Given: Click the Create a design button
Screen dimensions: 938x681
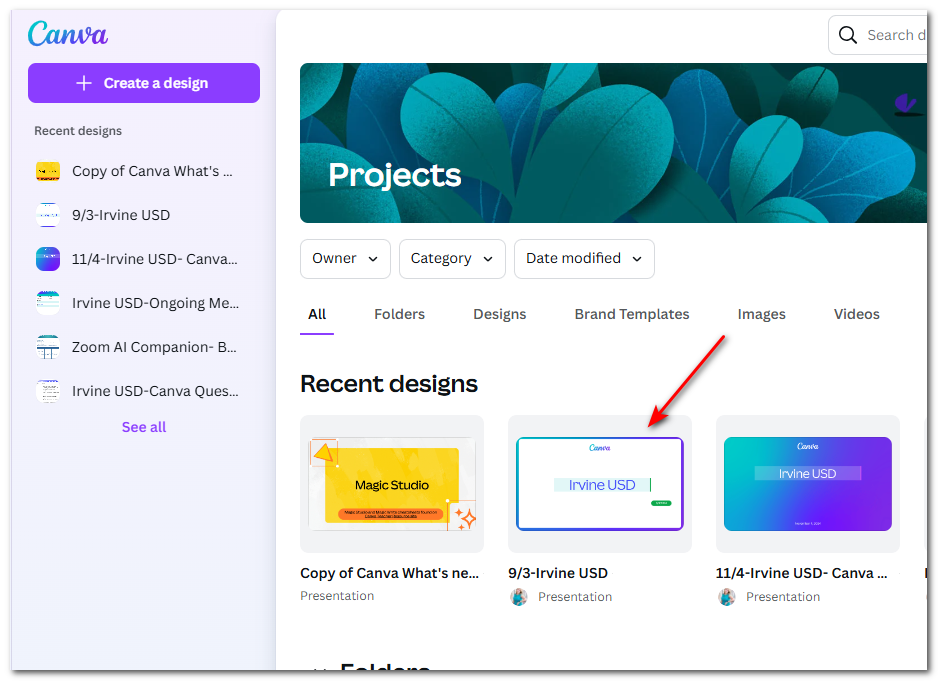Looking at the screenshot, I should click(x=144, y=83).
